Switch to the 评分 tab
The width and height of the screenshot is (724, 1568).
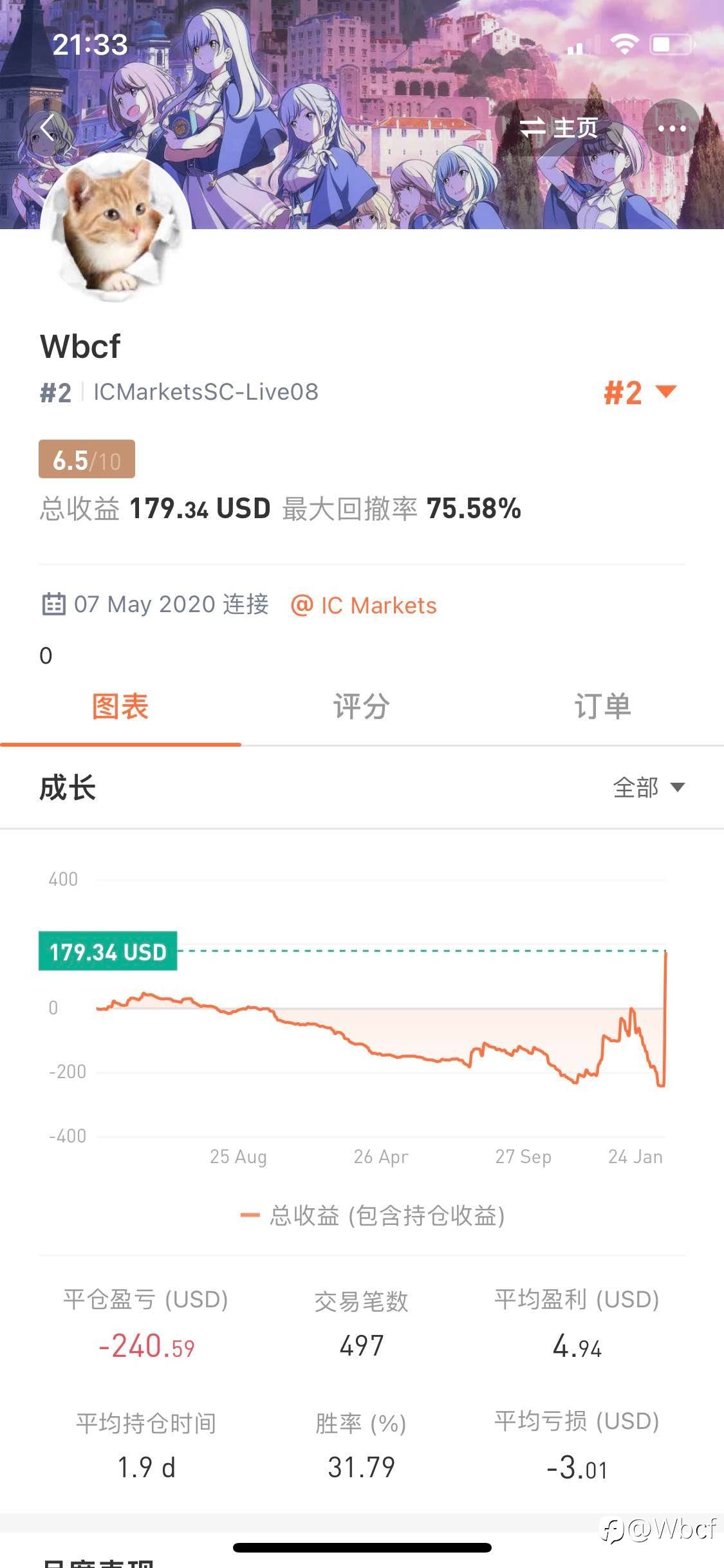point(361,707)
